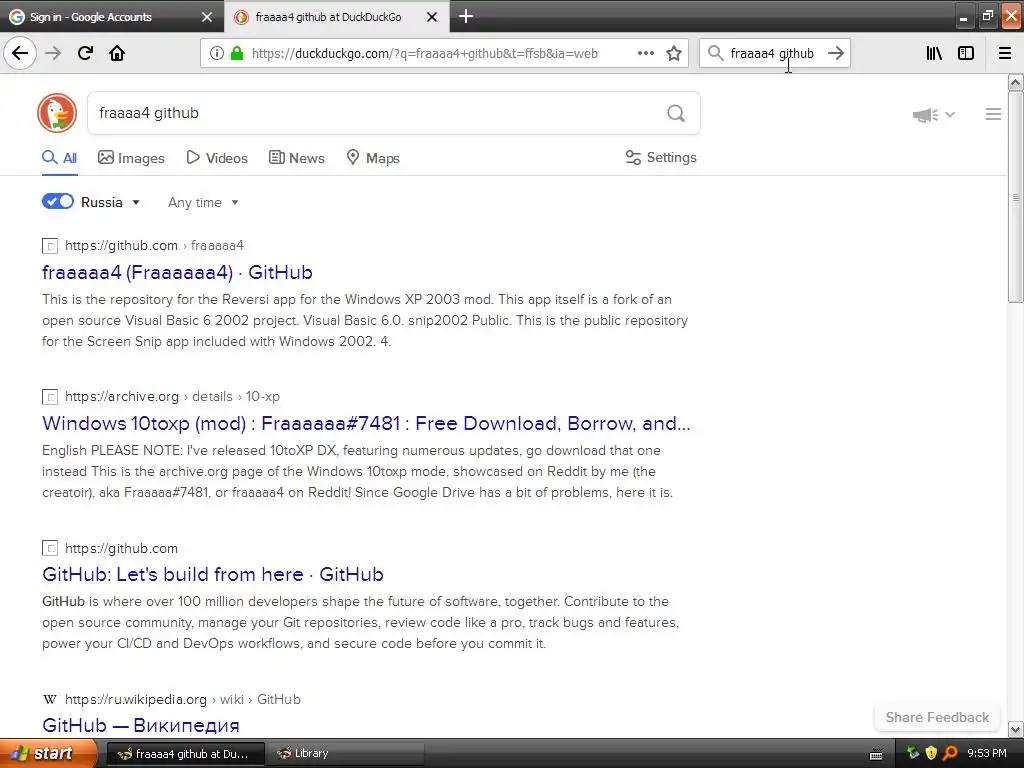The height and width of the screenshot is (768, 1024).
Task: Open GitHub: Let's build from here result
Action: [213, 574]
